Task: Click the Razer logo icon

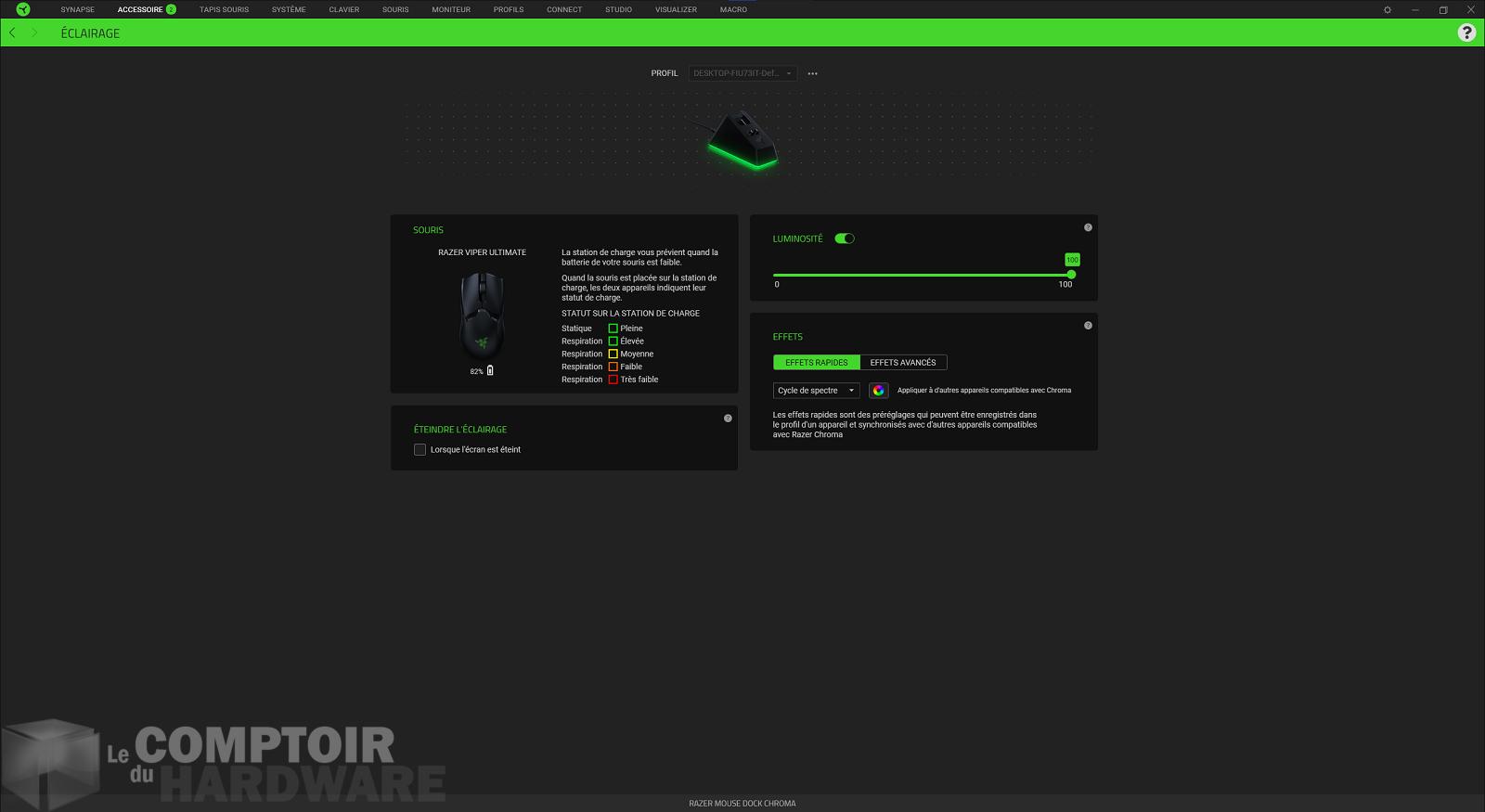Action: coord(23,9)
